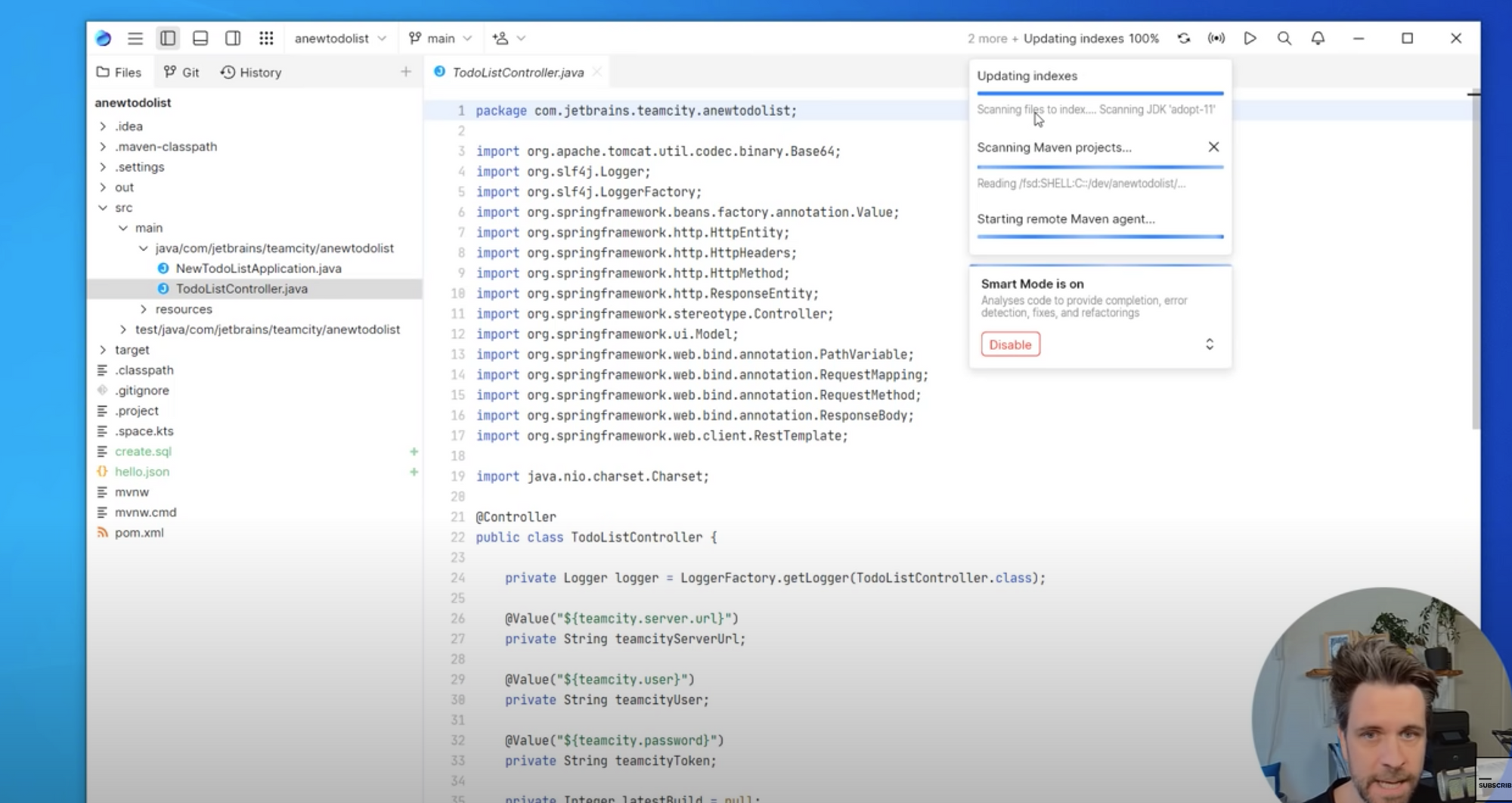Screen dimensions: 1512x803
Task: Open the hello.json file
Action: coord(141,472)
